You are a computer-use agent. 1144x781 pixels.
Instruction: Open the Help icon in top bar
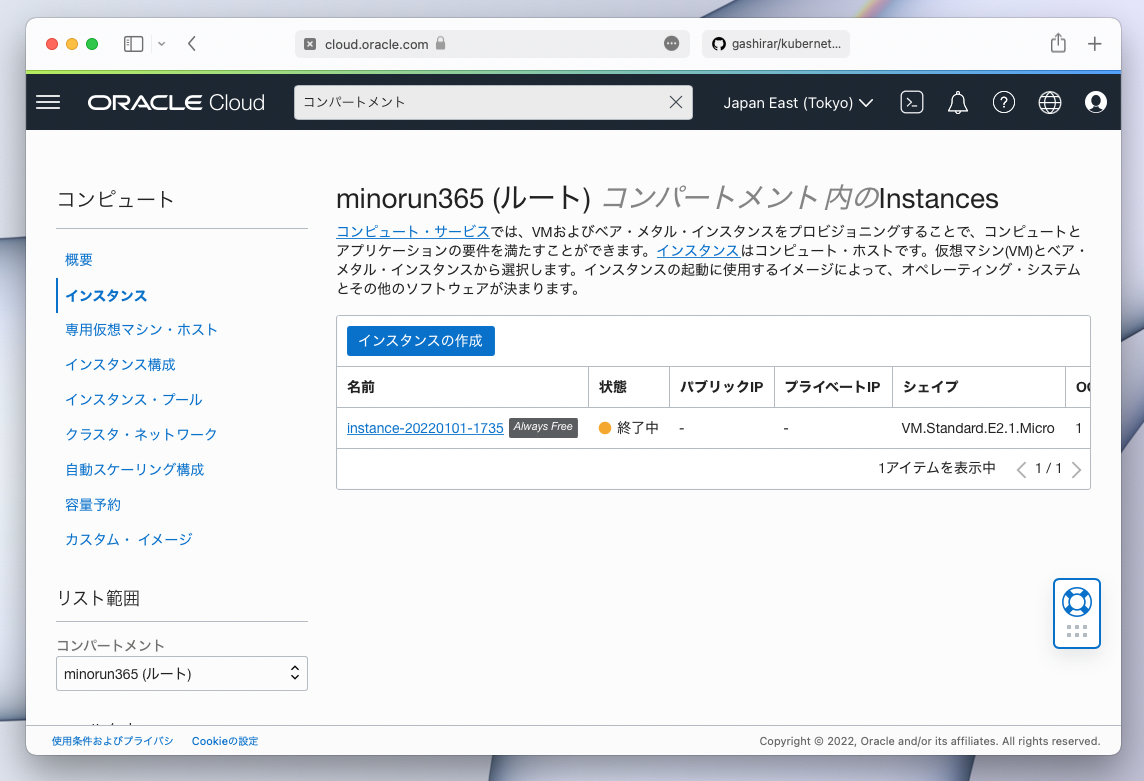point(1004,102)
